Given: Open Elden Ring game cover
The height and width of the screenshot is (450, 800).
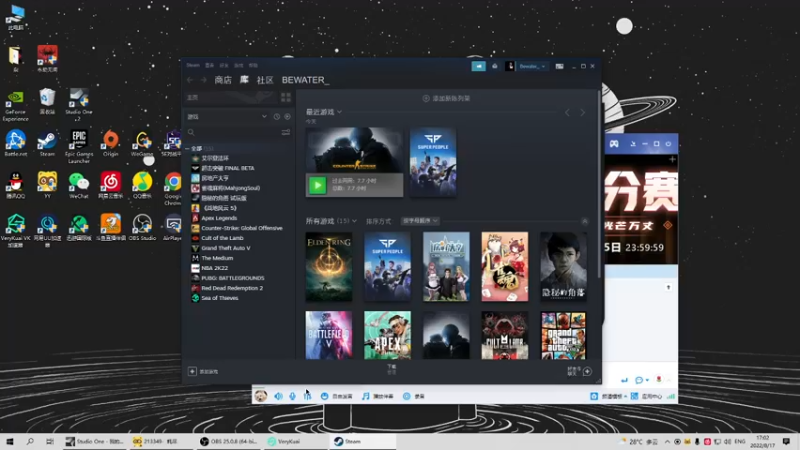Looking at the screenshot, I should pyautogui.click(x=329, y=267).
